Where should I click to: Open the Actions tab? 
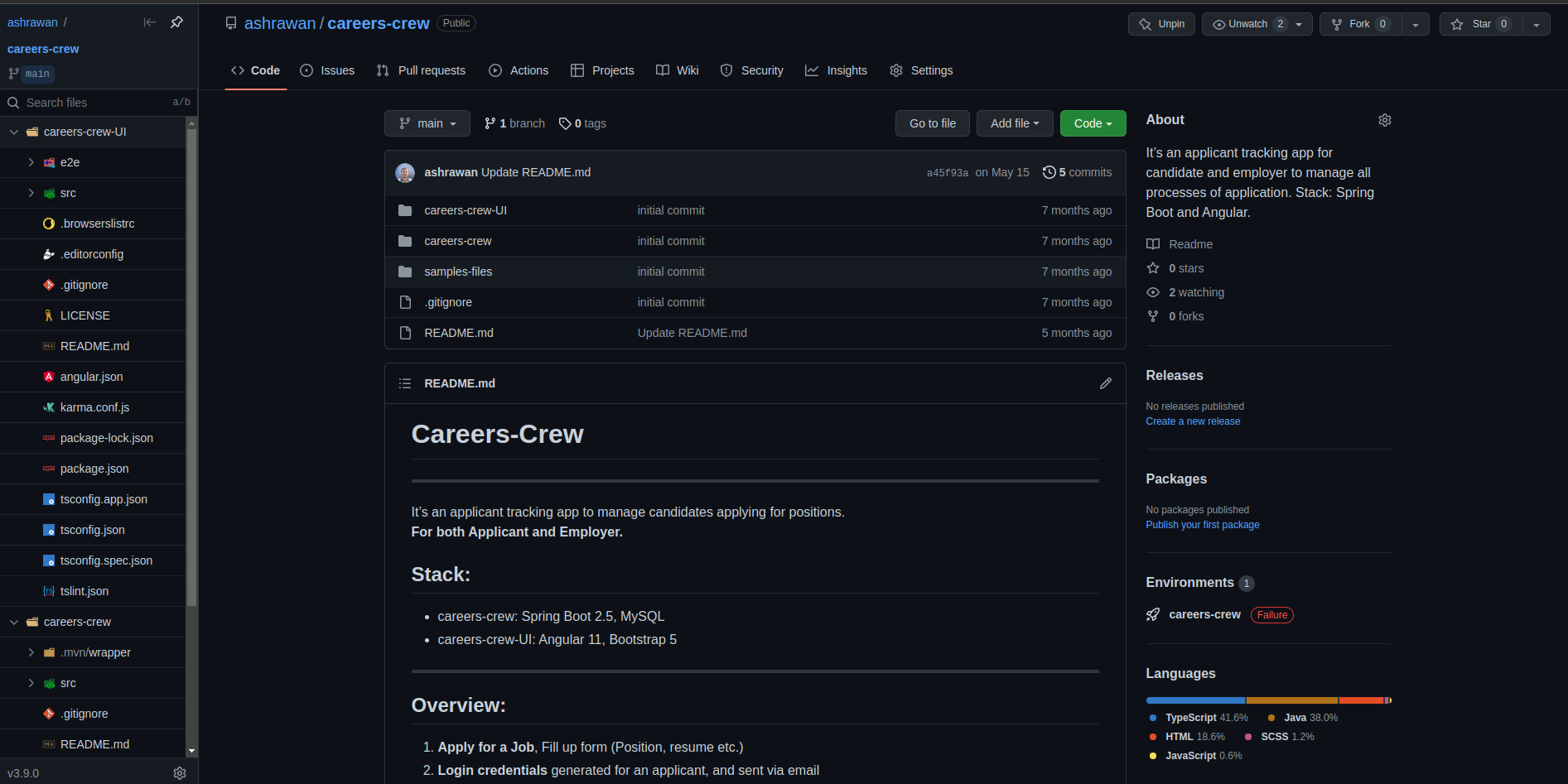(519, 70)
